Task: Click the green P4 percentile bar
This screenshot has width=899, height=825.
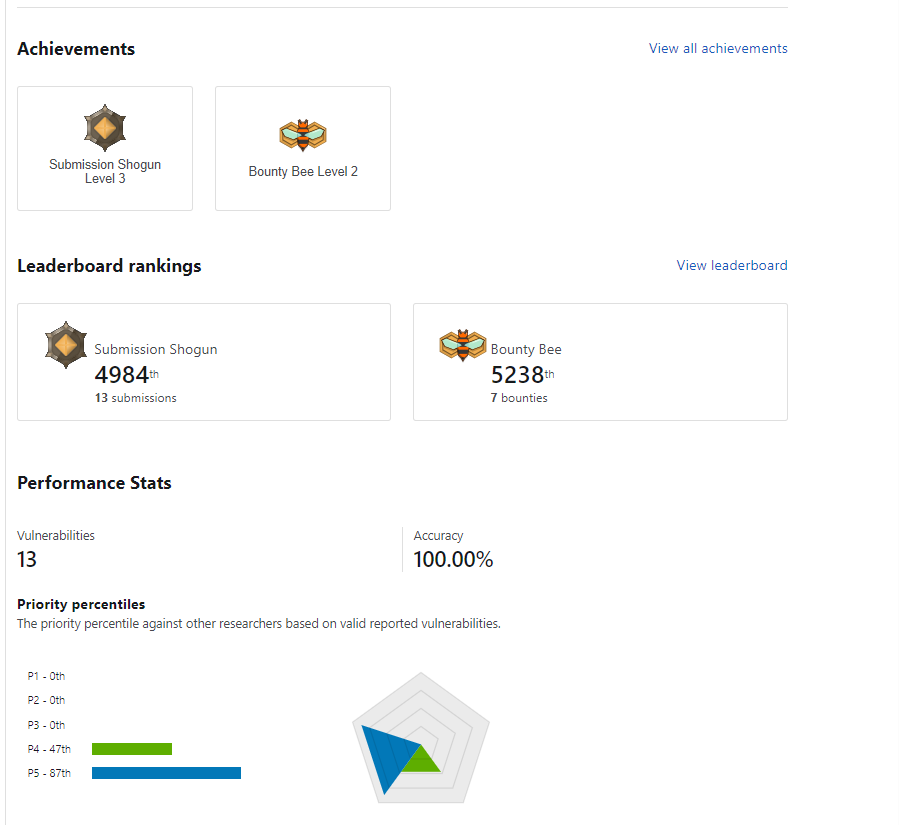Action: 132,749
